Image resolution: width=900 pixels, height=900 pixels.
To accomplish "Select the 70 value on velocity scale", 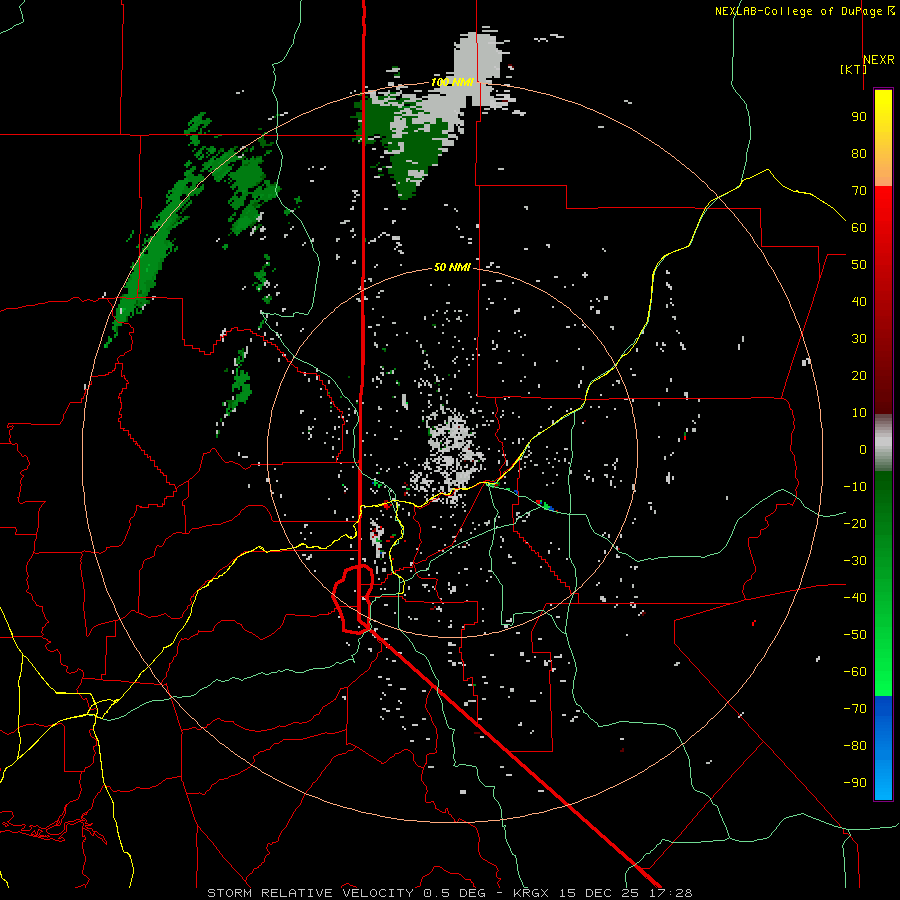I will [x=859, y=191].
